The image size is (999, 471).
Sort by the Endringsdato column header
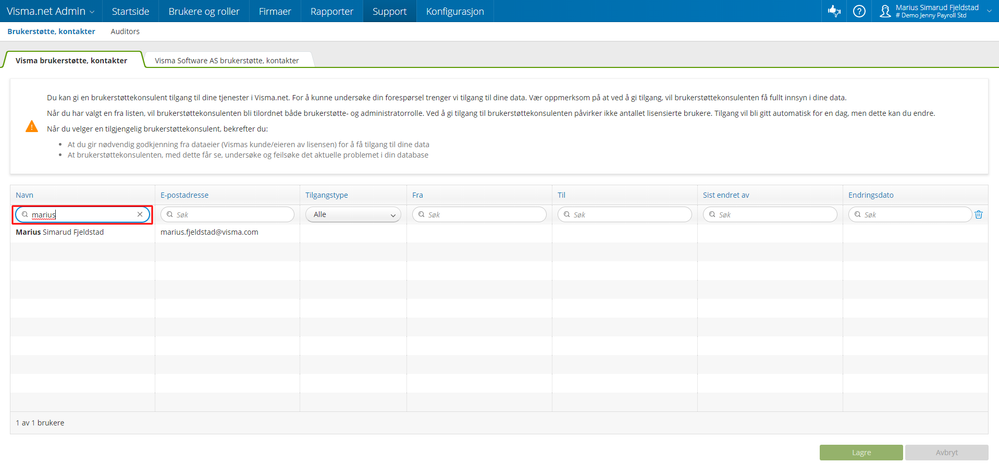871,195
